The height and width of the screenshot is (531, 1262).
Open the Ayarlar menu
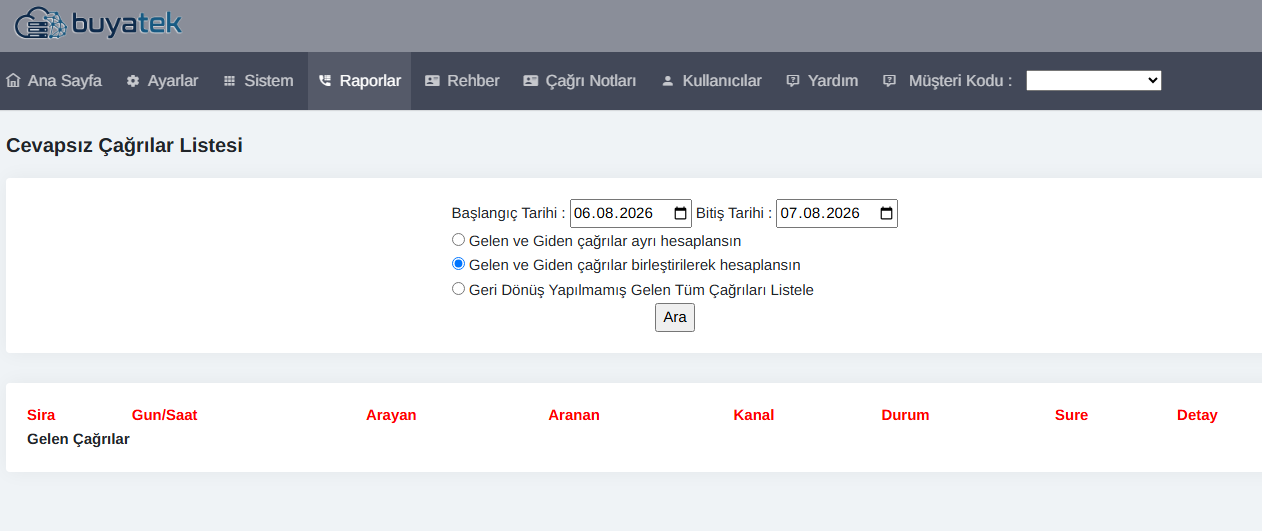tap(162, 81)
